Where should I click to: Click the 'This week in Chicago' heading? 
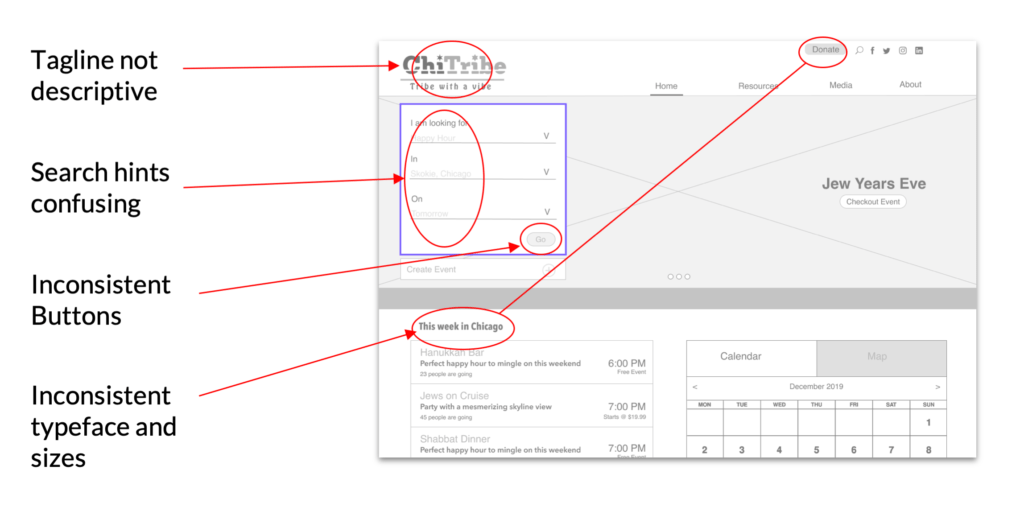click(x=461, y=326)
